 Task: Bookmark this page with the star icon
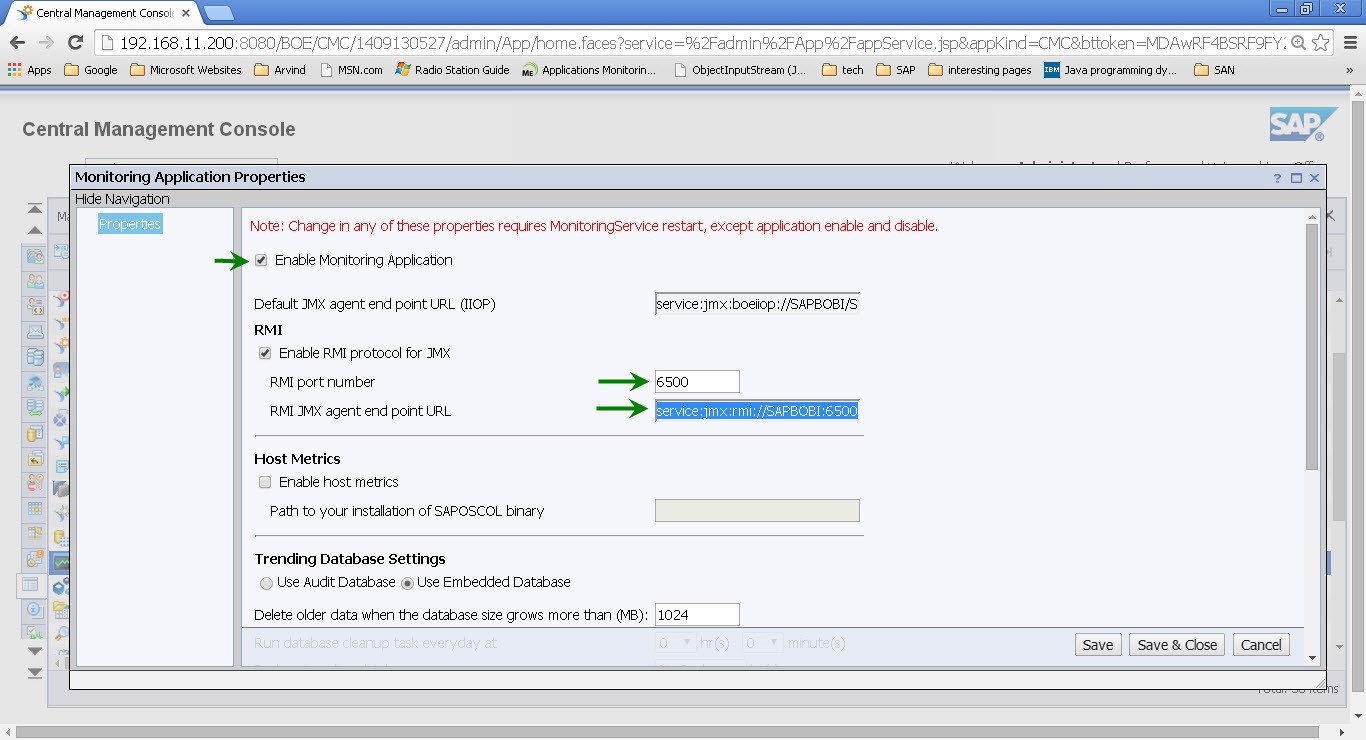1320,43
